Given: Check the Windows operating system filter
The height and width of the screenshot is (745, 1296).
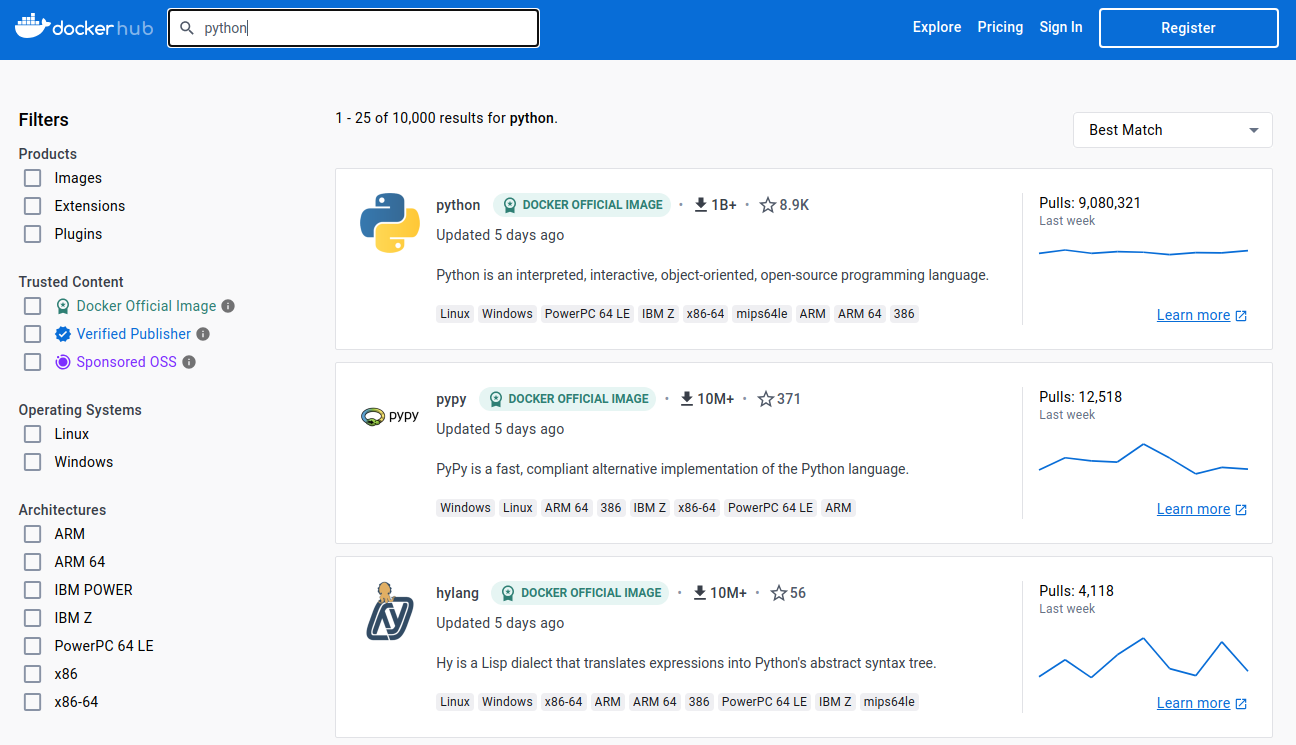Looking at the screenshot, I should click(x=33, y=462).
